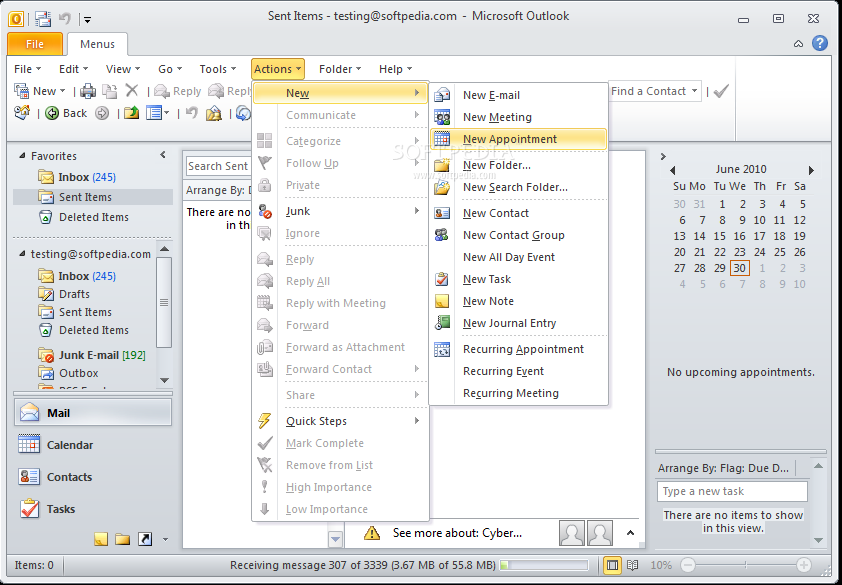842x585 pixels.
Task: Go to next month in calendar
Action: point(811,170)
